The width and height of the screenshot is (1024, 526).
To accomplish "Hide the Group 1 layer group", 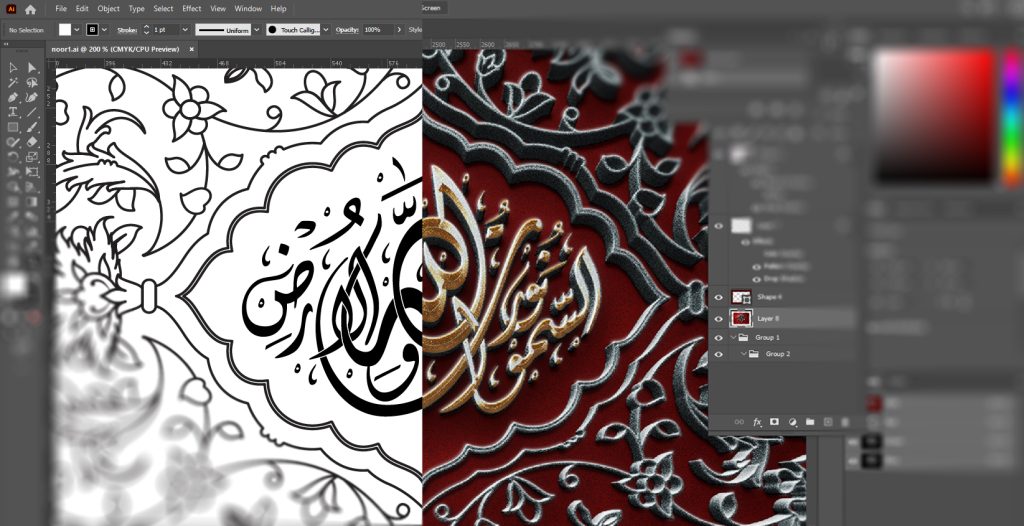I will click(718, 338).
